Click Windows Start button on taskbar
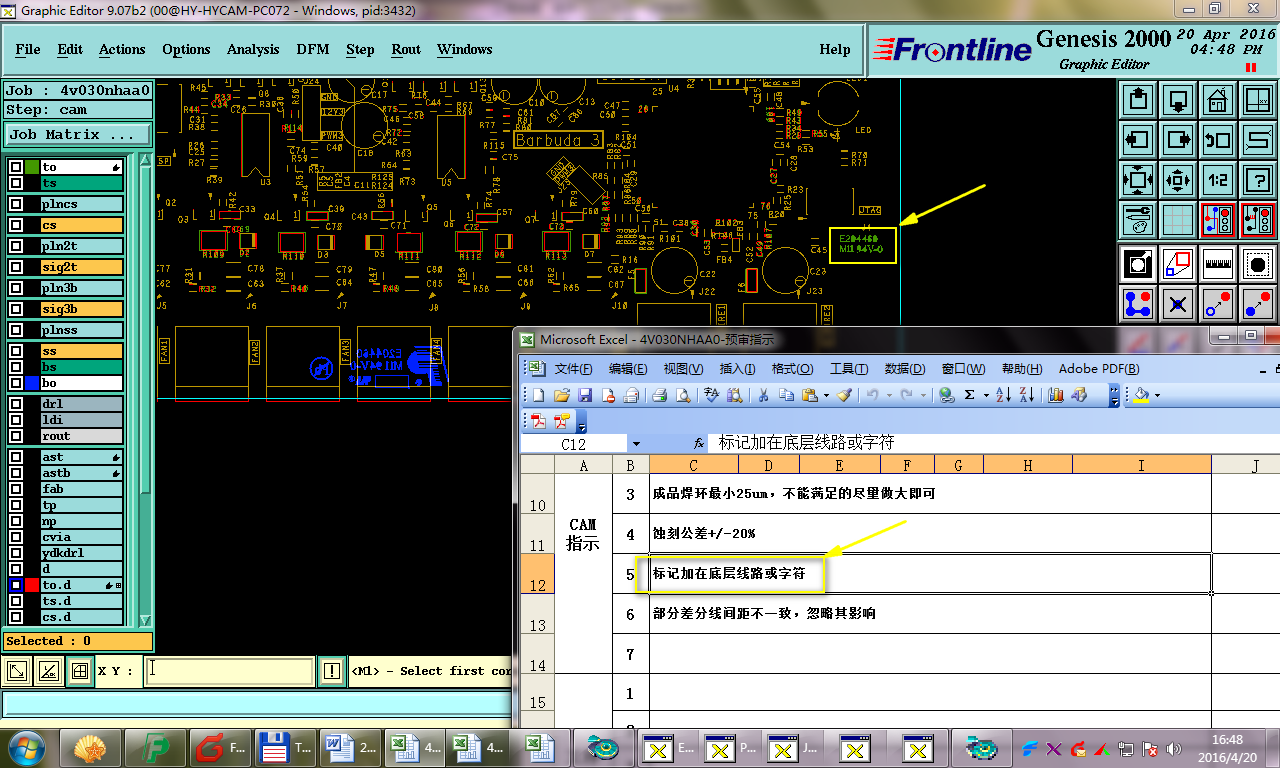 28,747
